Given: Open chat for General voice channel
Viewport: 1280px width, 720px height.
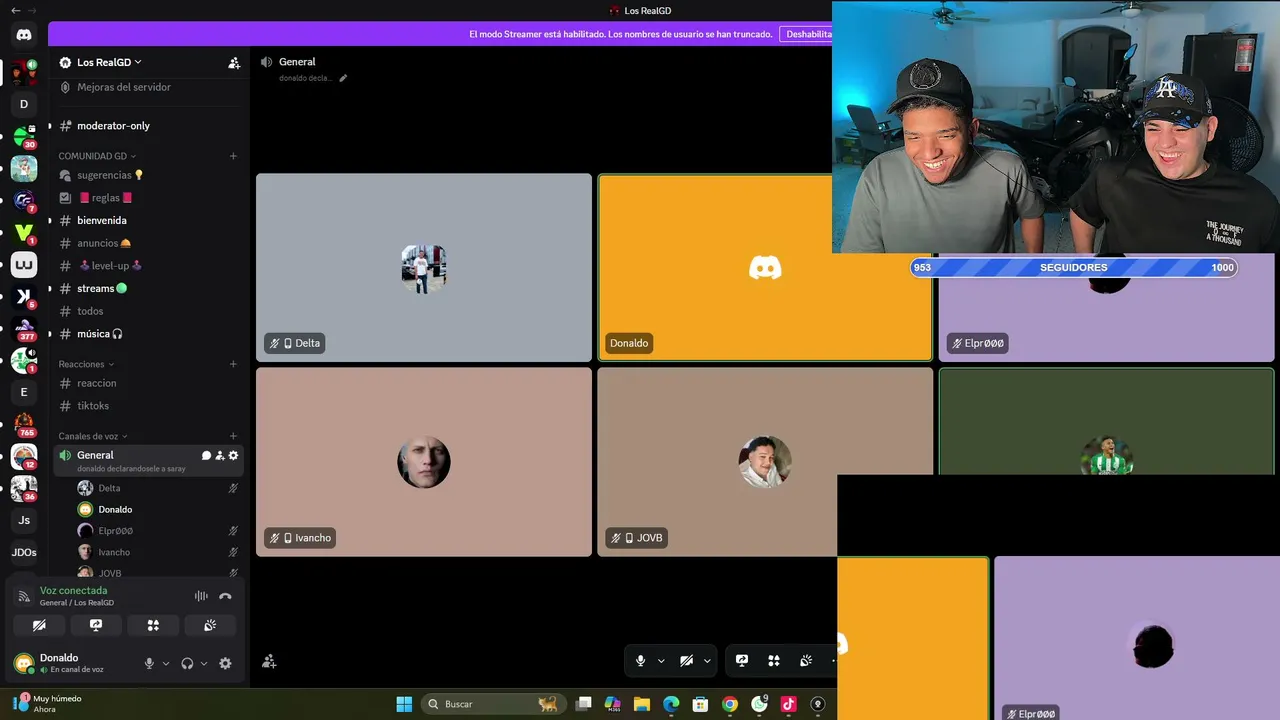Looking at the screenshot, I should 206,455.
